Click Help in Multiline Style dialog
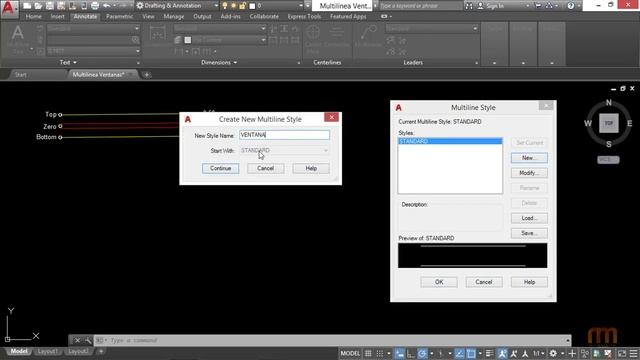Viewport: 640px width, 360px height. pyautogui.click(x=529, y=282)
